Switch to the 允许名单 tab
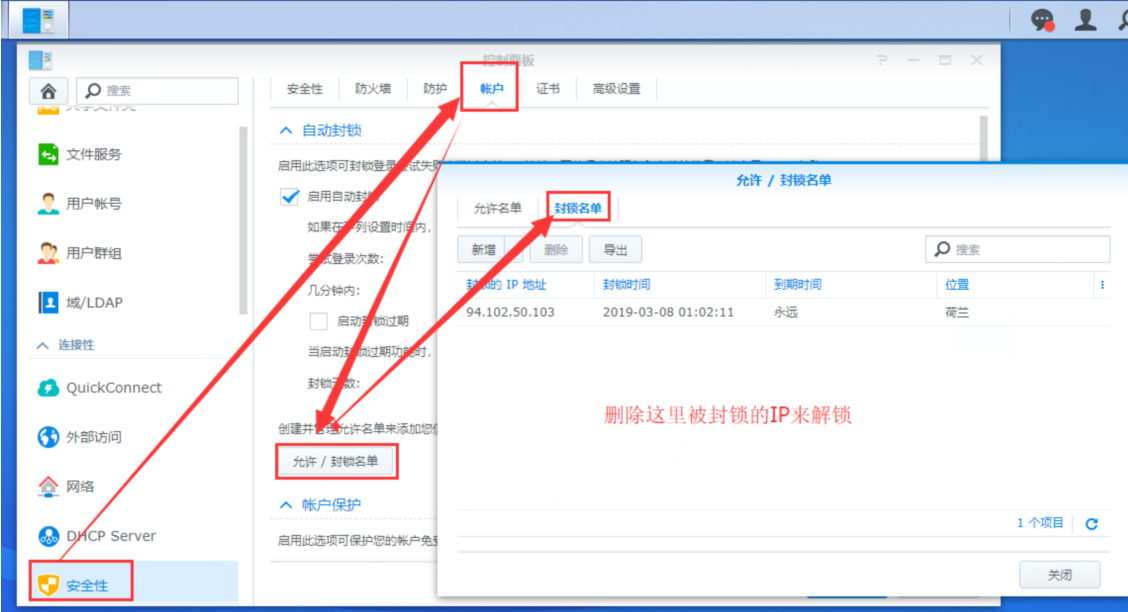This screenshot has height=612, width=1128. click(497, 208)
